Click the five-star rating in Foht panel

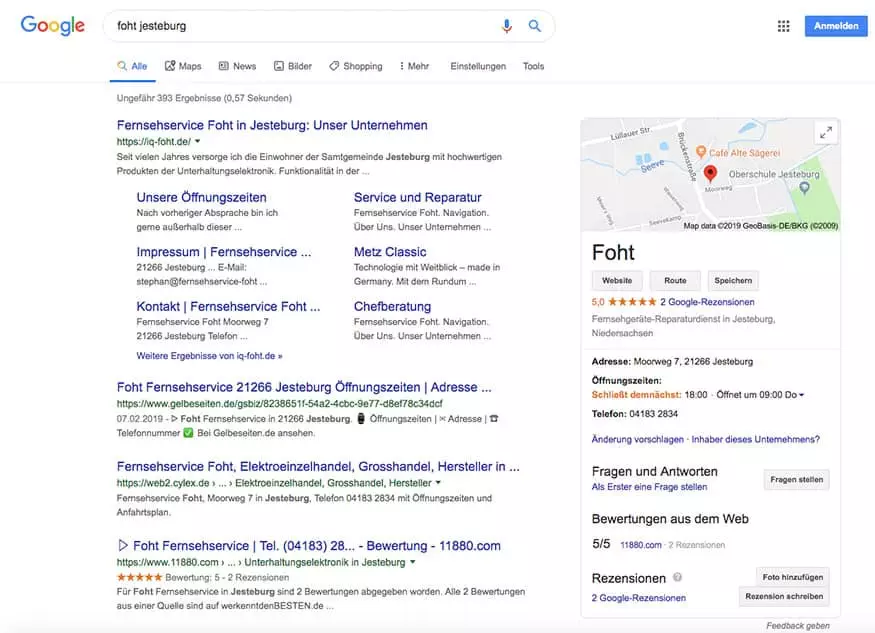[x=632, y=302]
